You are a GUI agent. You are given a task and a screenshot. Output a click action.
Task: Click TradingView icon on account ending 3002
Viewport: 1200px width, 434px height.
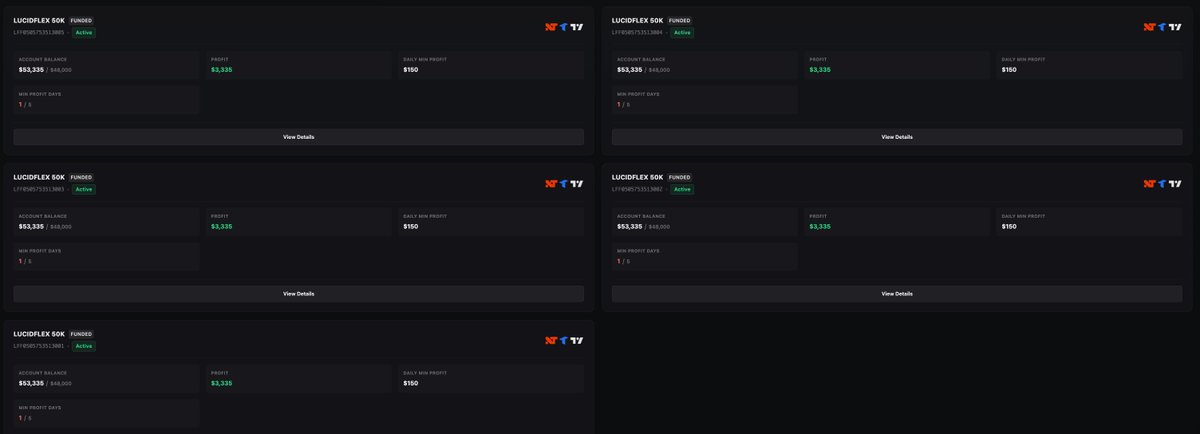tap(1175, 184)
